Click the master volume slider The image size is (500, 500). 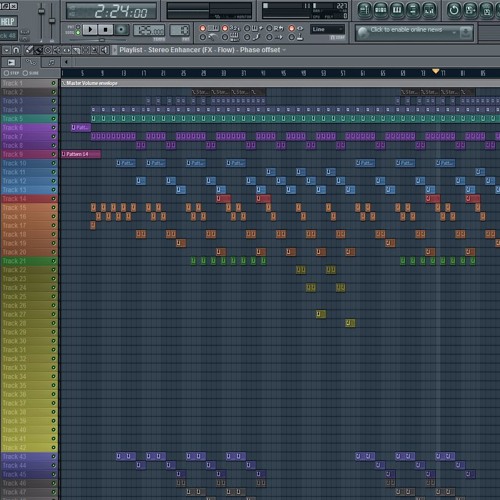(41, 12)
